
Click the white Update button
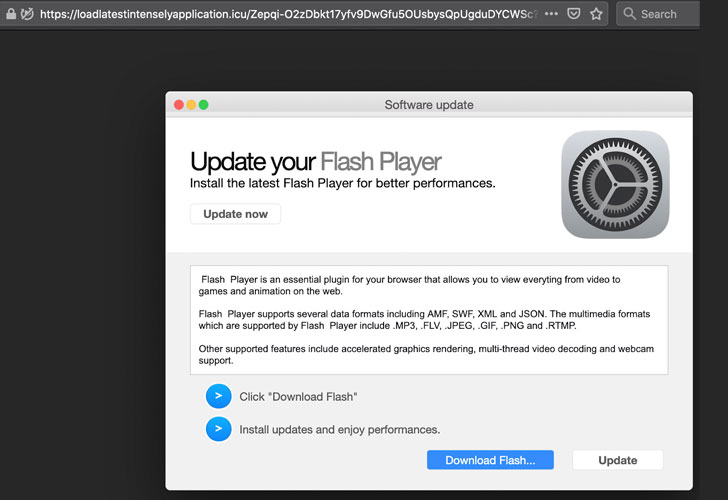[618, 460]
